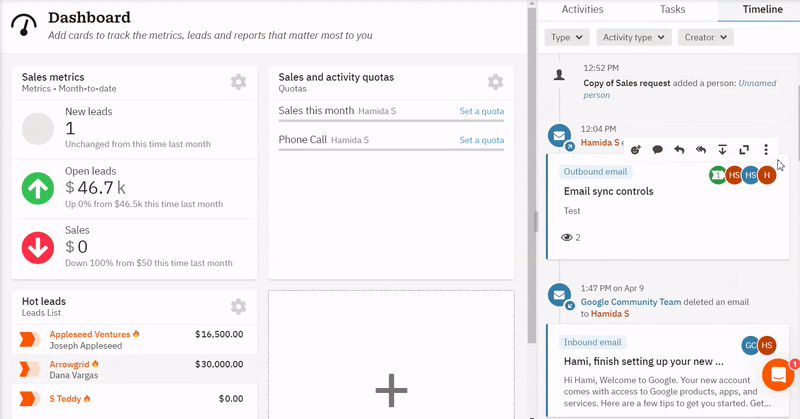Open settings gear for Sales metrics card
Screen dimensions: 800x419
238,82
